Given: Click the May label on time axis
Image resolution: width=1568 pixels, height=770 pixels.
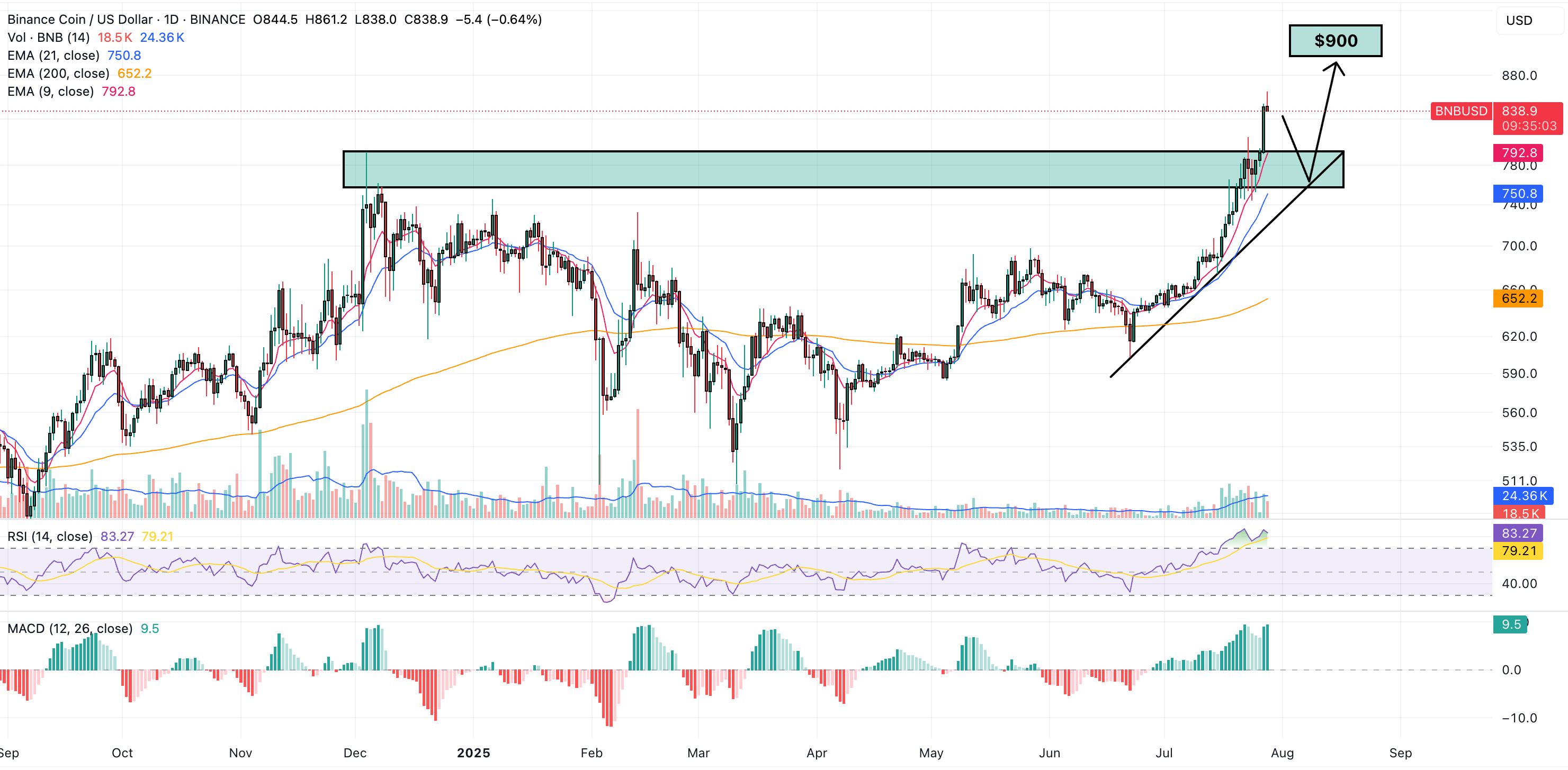Looking at the screenshot, I should coord(931,753).
